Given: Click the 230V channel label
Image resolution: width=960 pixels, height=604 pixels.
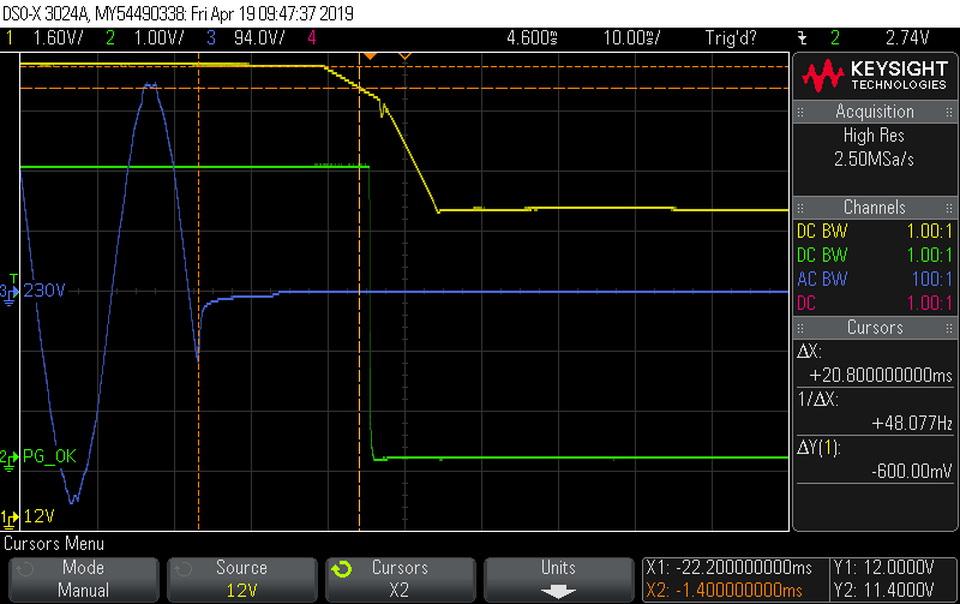Looking at the screenshot, I should pos(44,291).
